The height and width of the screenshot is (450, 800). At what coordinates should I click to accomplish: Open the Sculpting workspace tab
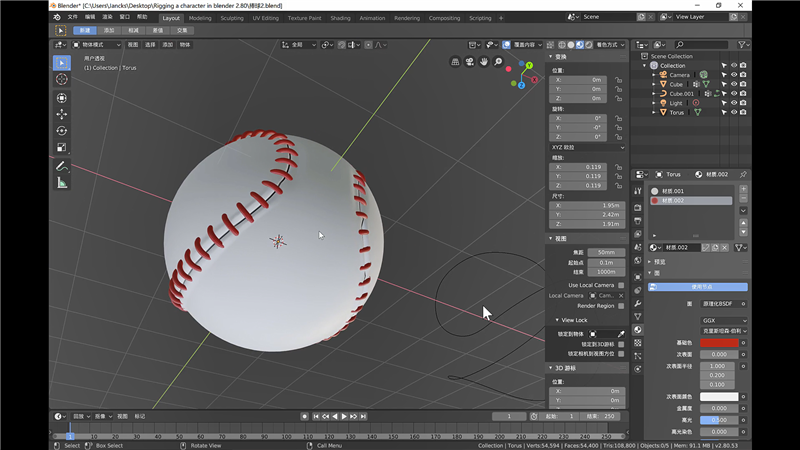232,18
